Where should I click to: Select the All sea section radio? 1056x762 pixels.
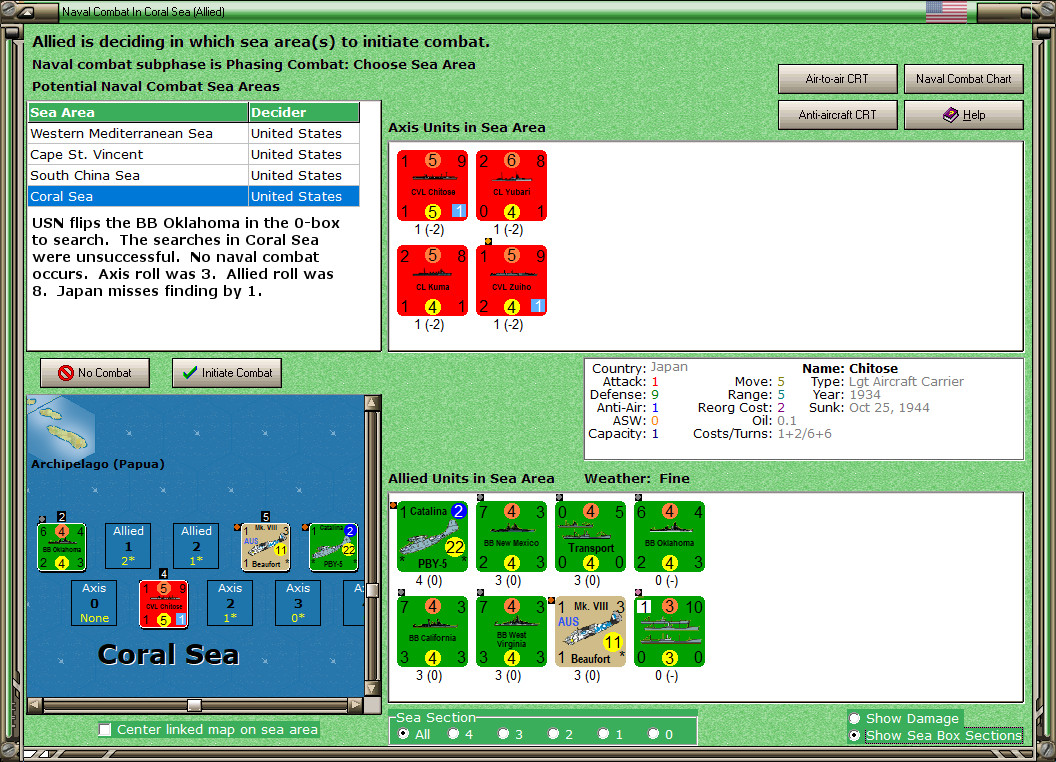click(403, 734)
